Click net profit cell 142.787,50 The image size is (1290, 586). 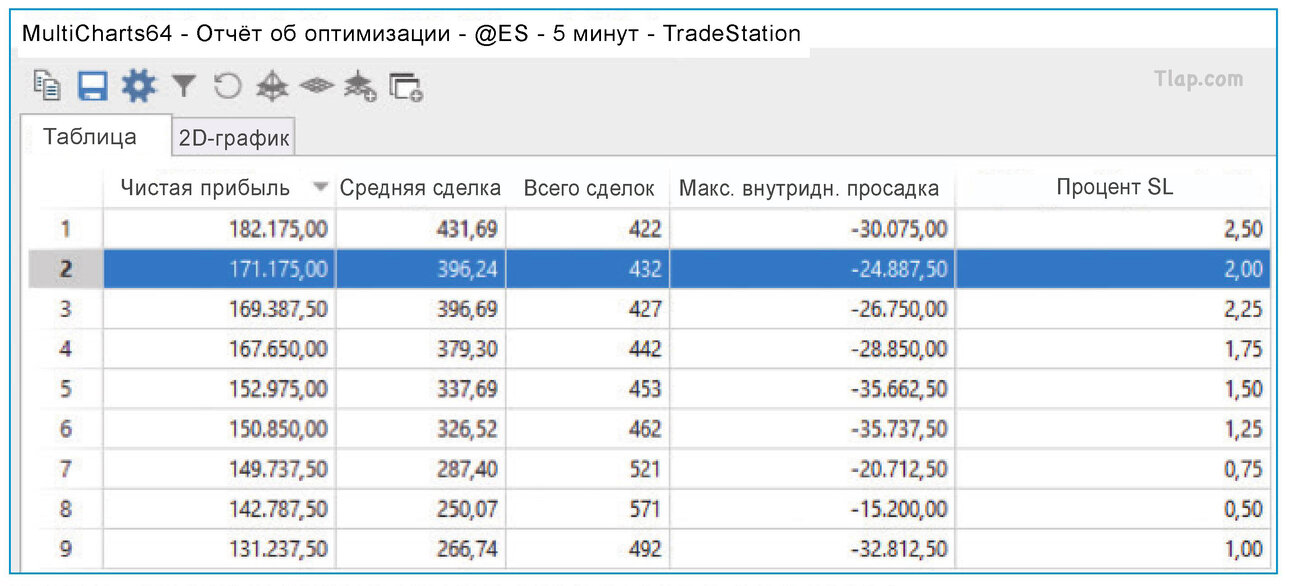click(219, 509)
